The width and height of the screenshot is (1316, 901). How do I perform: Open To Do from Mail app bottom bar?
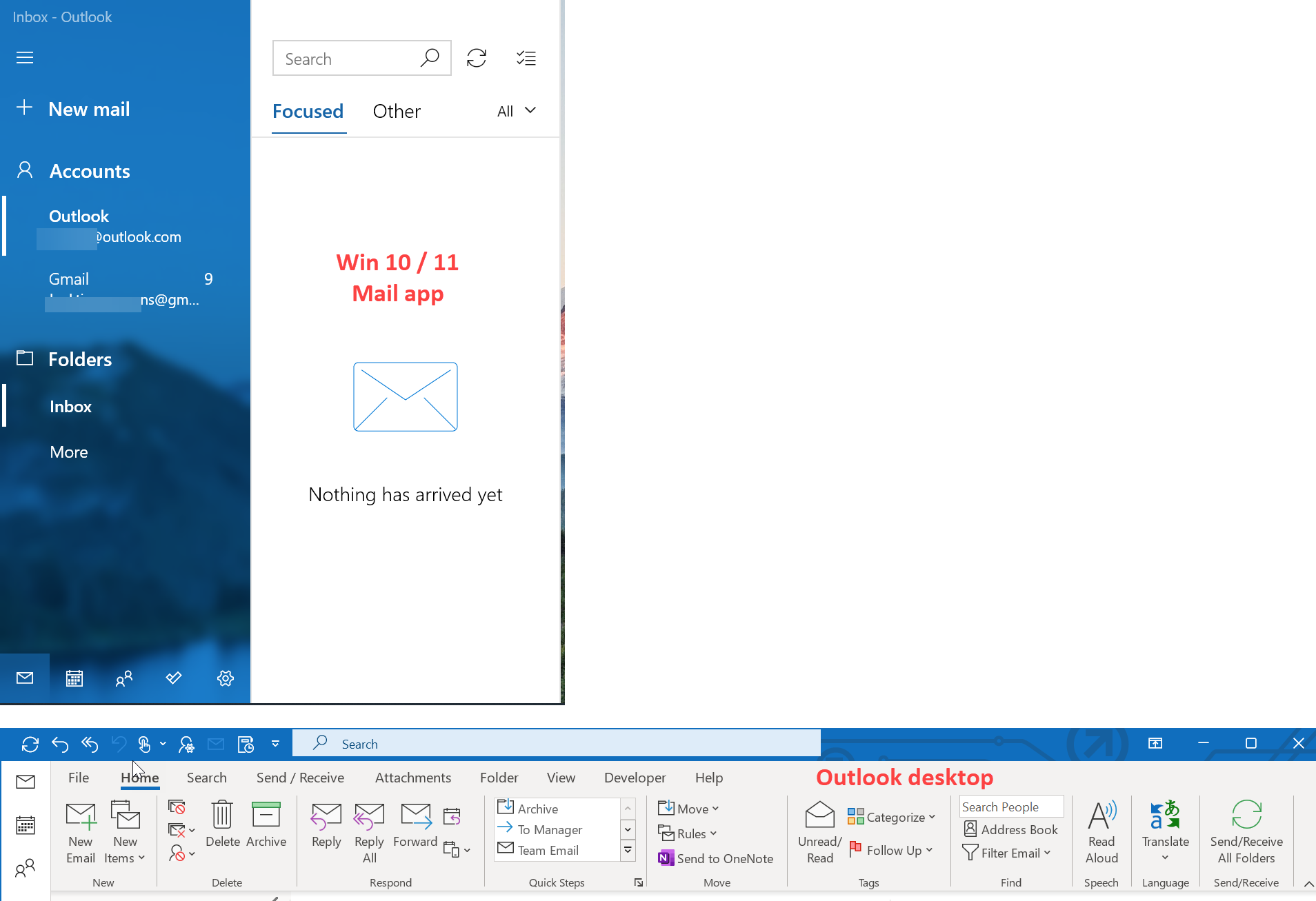174,678
